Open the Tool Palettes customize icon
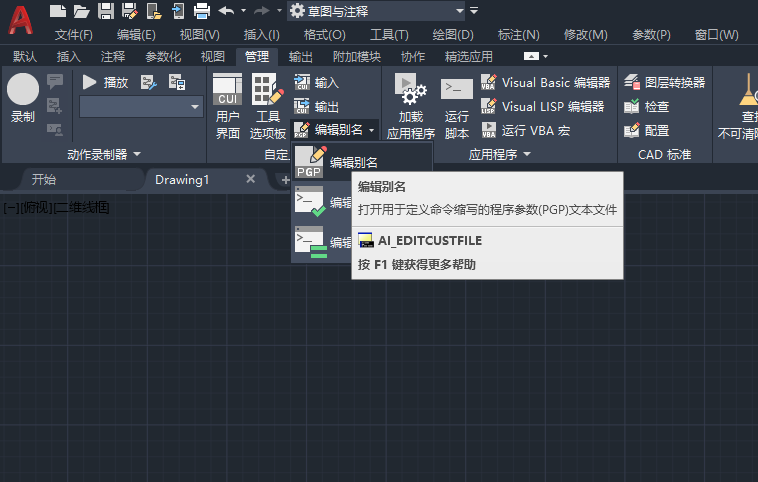The image size is (758, 482). point(267,89)
